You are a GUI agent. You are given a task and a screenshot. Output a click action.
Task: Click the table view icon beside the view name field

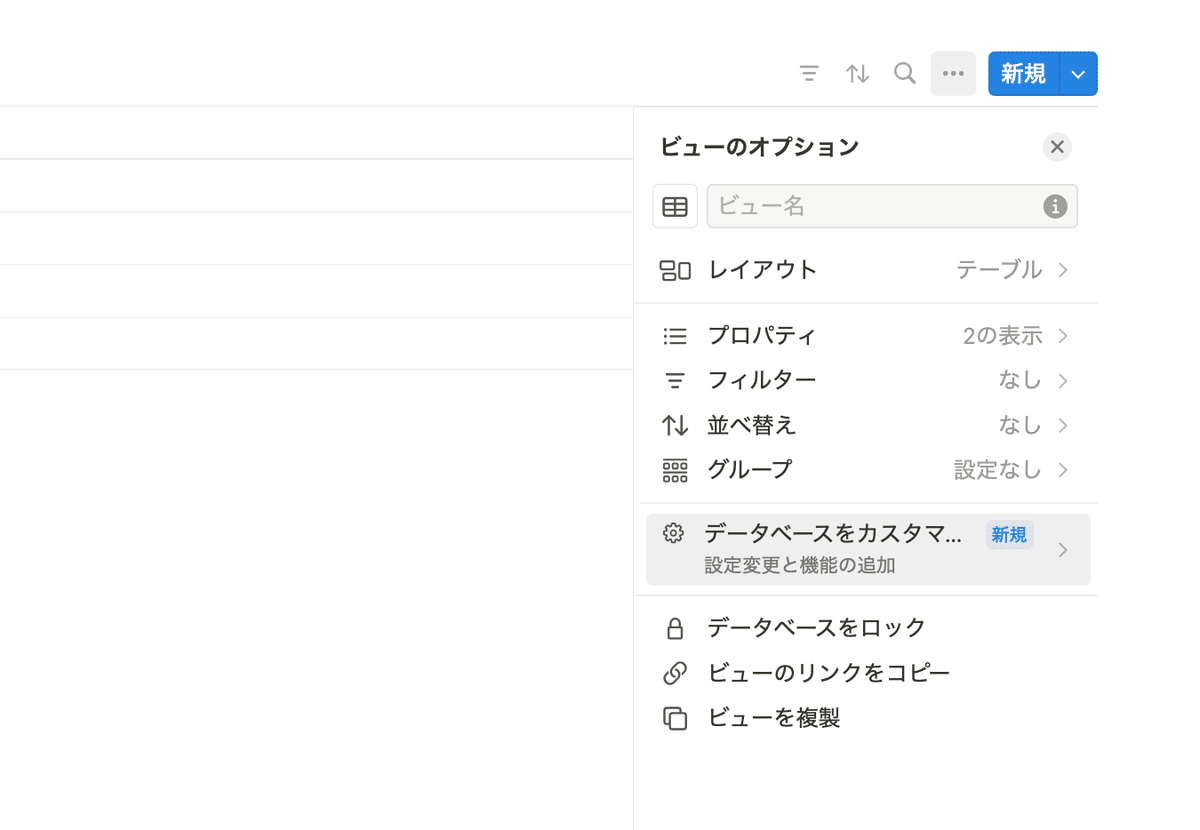click(x=675, y=207)
